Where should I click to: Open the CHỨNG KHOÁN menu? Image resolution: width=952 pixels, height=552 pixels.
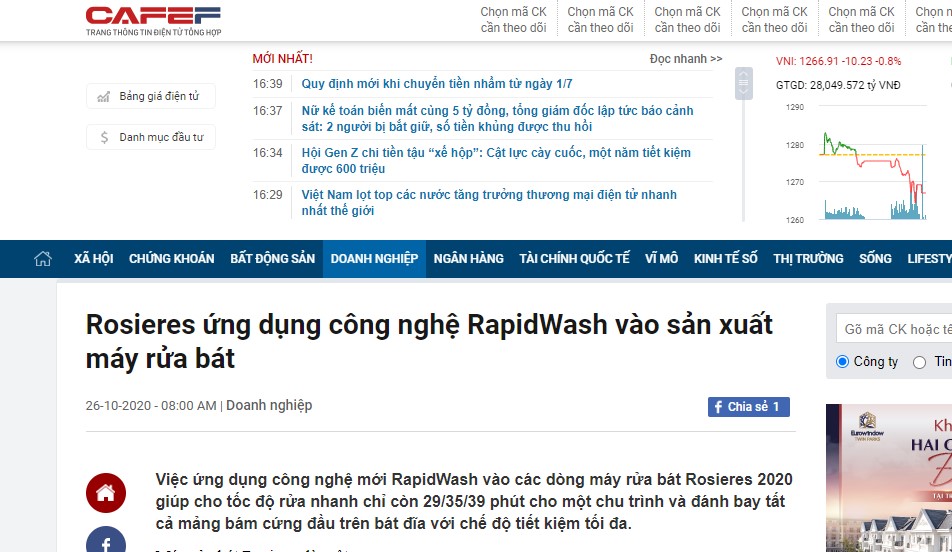pyautogui.click(x=171, y=259)
